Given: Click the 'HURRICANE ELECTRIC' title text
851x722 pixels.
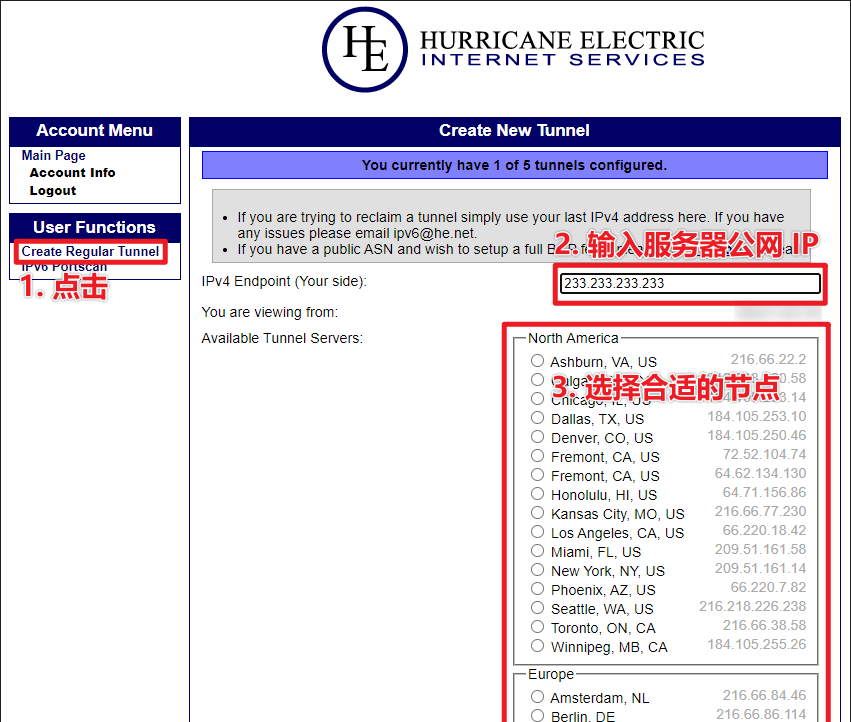Looking at the screenshot, I should [x=562, y=40].
